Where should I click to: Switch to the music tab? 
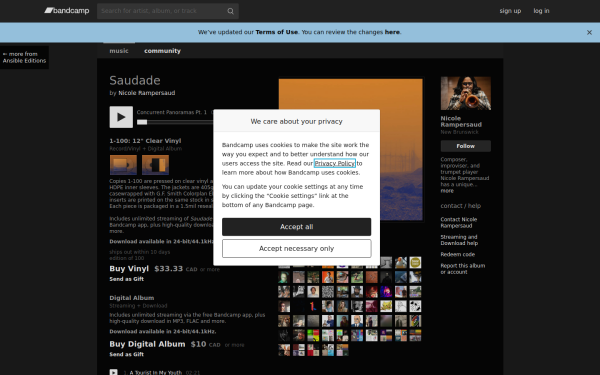119,51
